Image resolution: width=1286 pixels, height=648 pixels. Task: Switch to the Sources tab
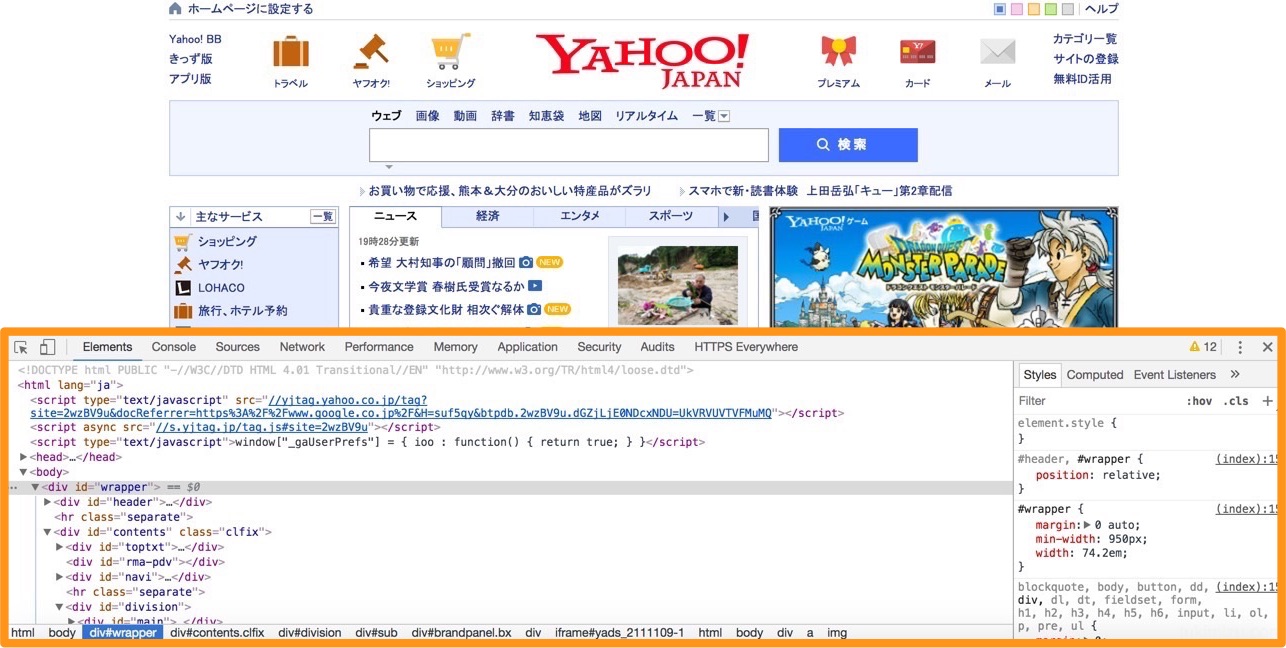(x=238, y=347)
